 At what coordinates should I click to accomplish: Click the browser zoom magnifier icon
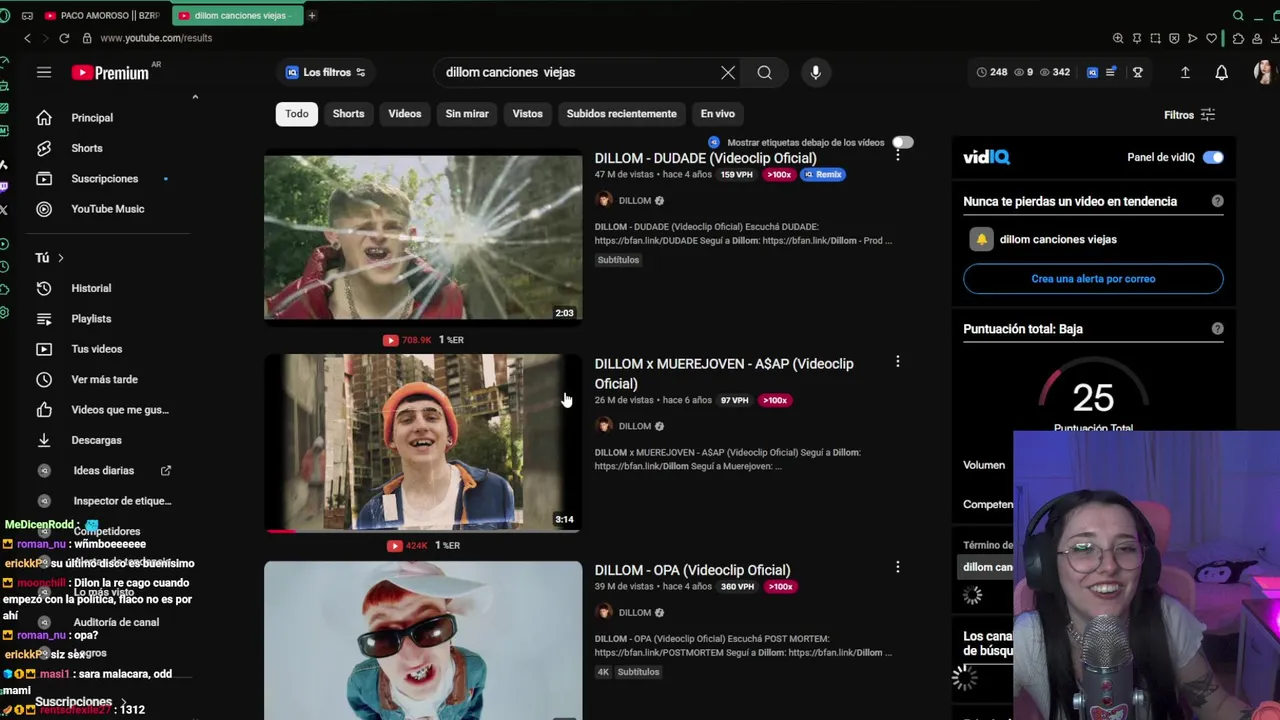tap(1118, 38)
